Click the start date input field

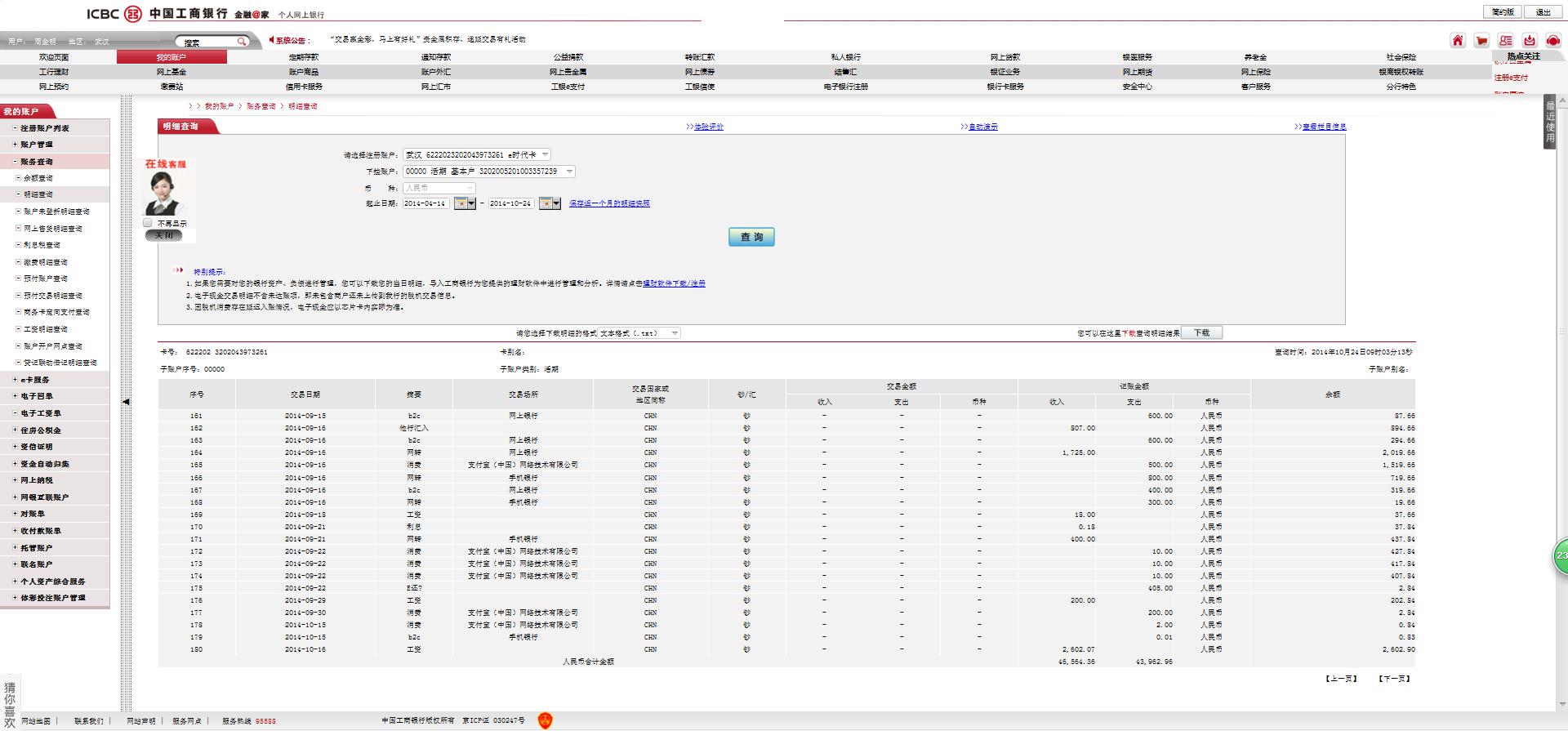(x=425, y=203)
